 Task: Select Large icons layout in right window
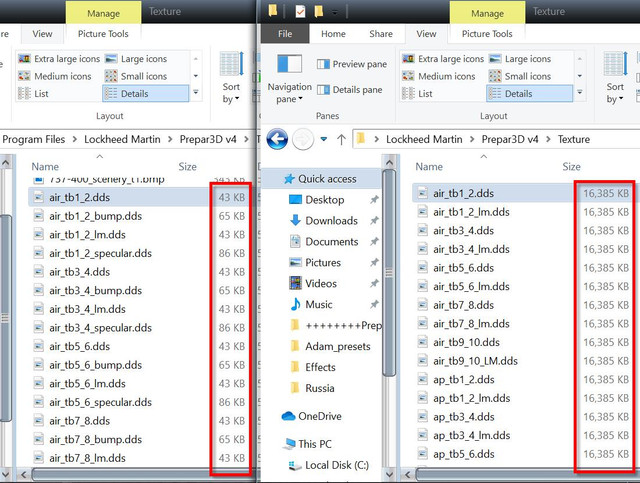point(520,59)
